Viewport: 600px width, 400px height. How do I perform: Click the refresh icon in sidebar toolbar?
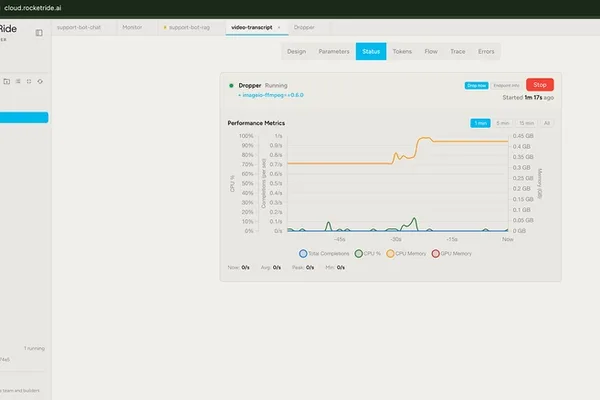(40, 81)
